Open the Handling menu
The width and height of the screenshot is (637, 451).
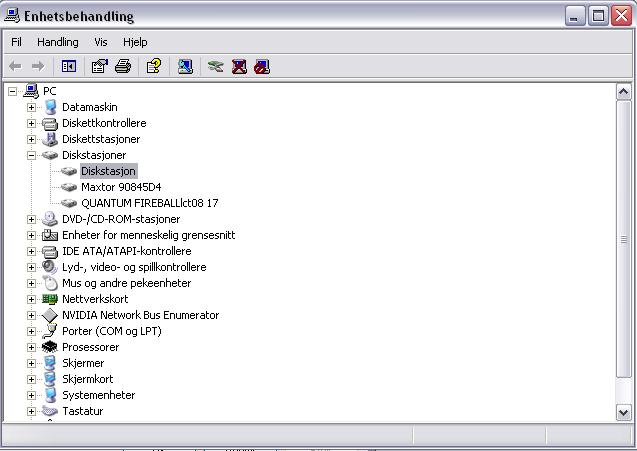coord(58,42)
